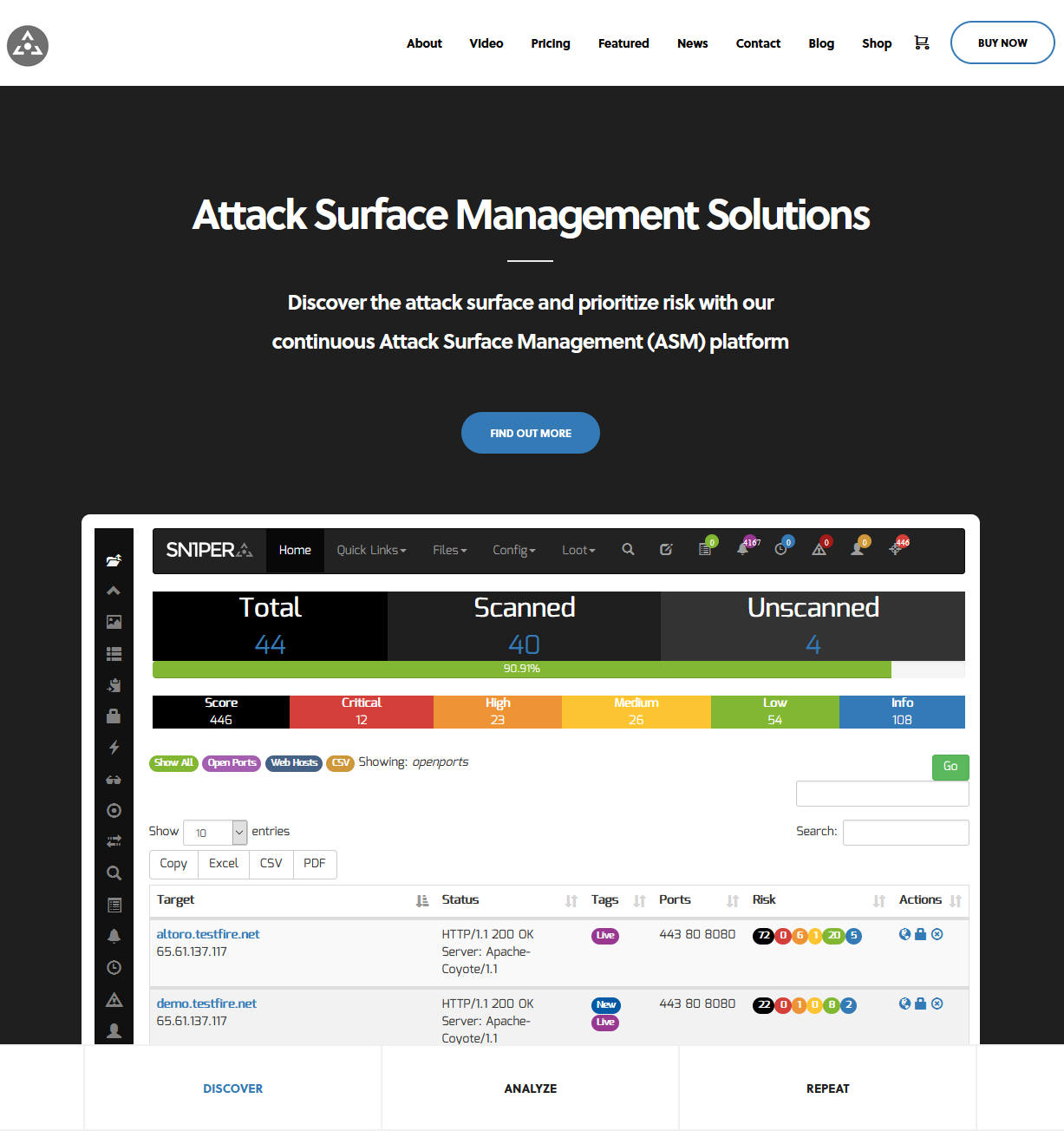Click the up-chevron icon in the Sn1per sidebar
This screenshot has height=1131, width=1064.
(x=114, y=591)
